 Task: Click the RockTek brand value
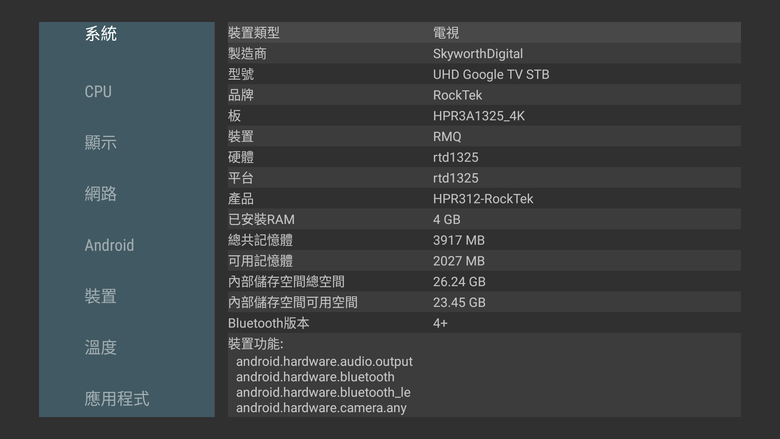click(x=457, y=95)
